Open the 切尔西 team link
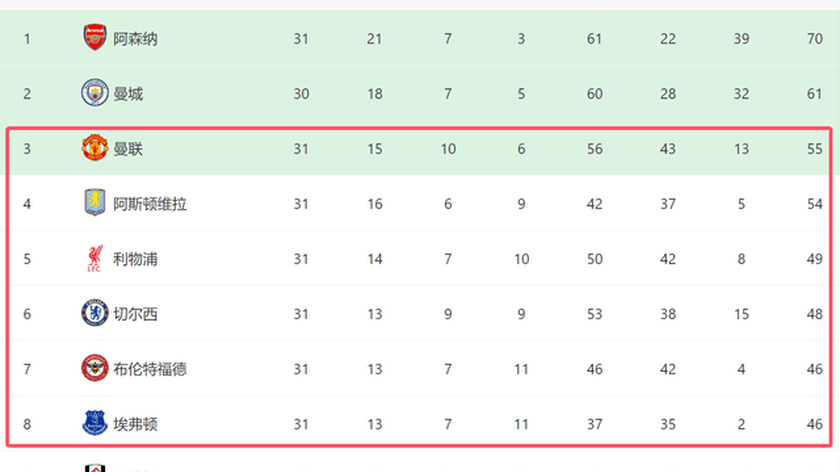The height and width of the screenshot is (472, 840). [x=135, y=314]
